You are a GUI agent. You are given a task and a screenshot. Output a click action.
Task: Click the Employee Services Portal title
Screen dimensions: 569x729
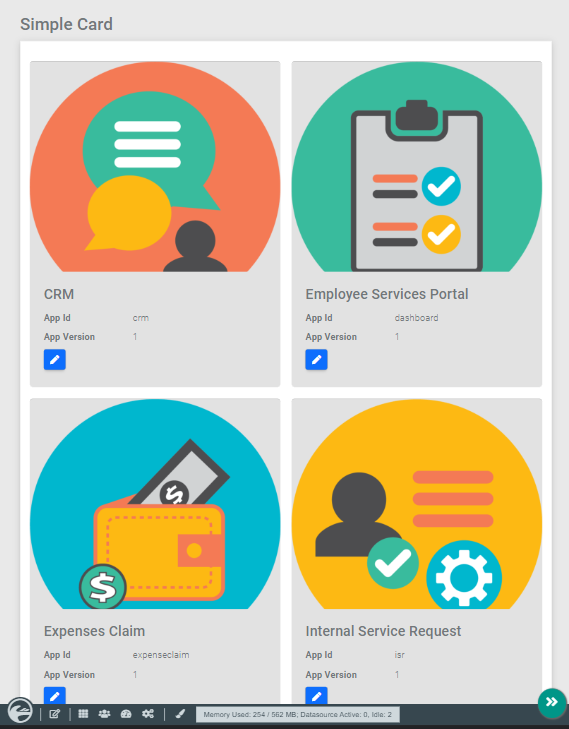click(x=387, y=294)
